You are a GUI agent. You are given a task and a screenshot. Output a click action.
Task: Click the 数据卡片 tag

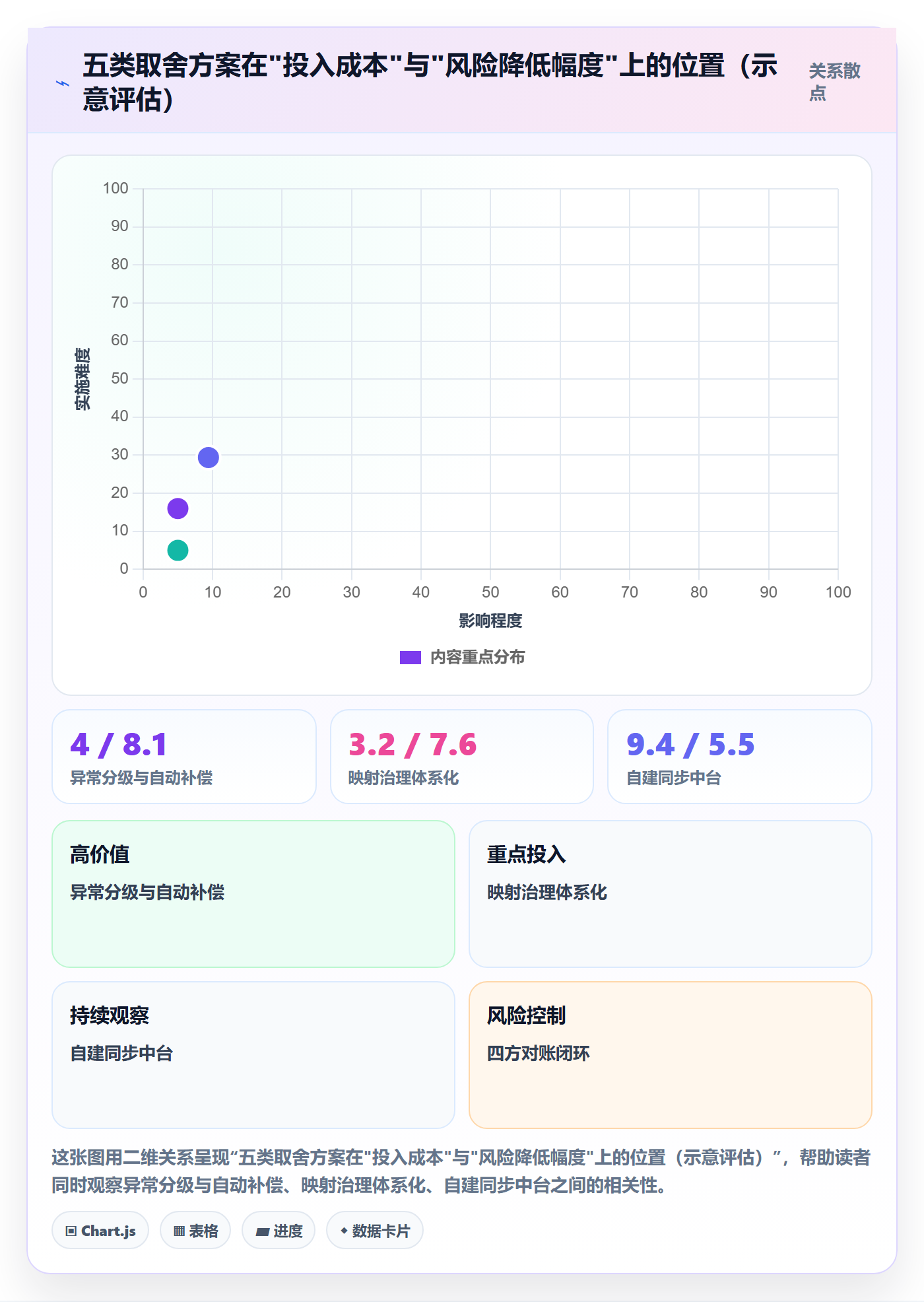[375, 1231]
